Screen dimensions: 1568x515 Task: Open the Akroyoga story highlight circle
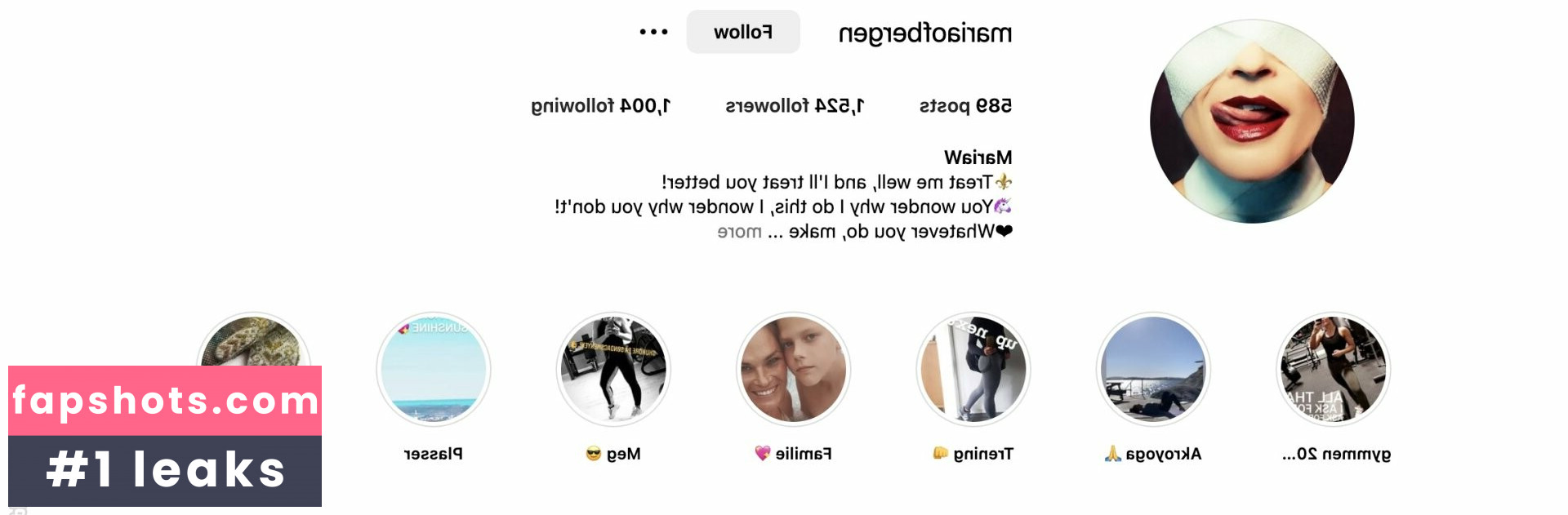1153,370
